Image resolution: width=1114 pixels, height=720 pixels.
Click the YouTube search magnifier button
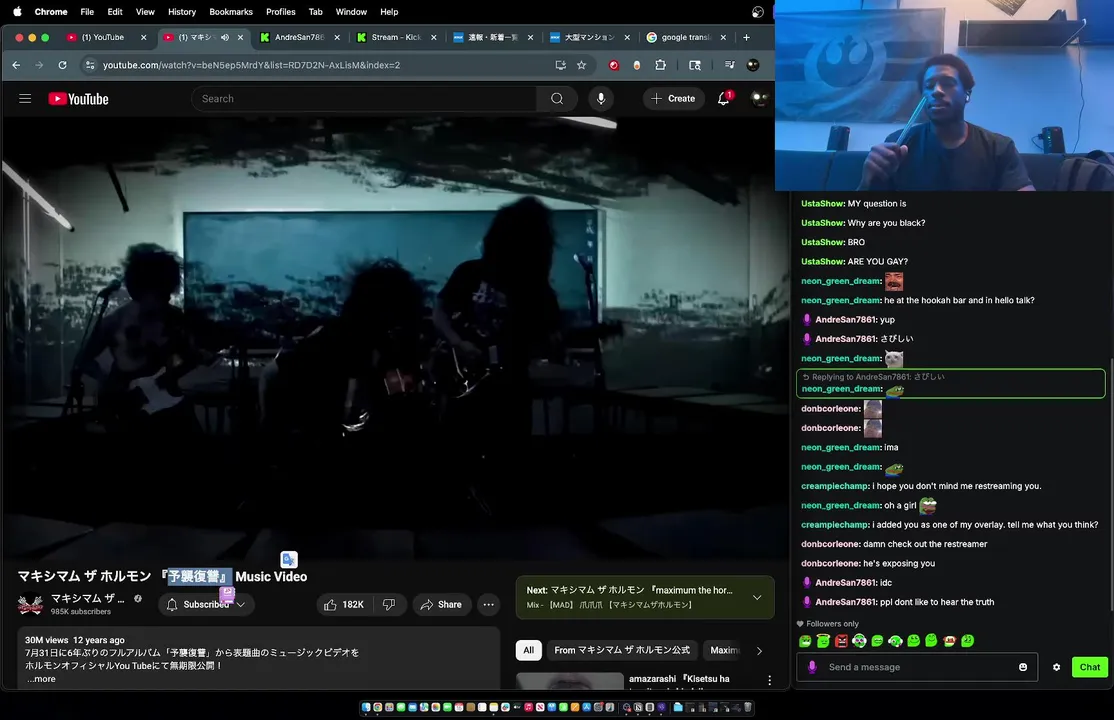(557, 99)
